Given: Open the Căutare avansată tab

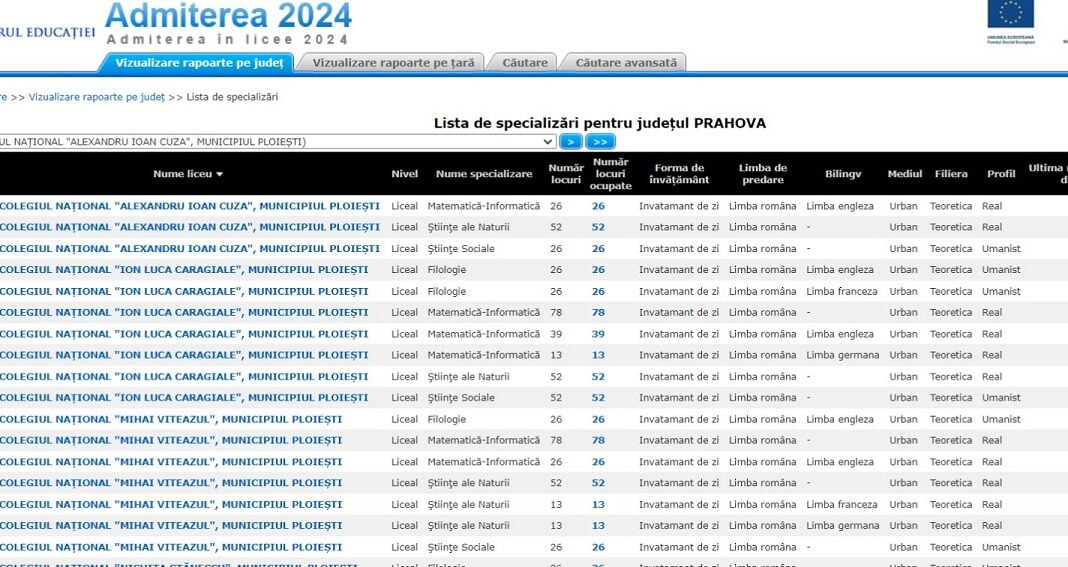Looking at the screenshot, I should [626, 63].
